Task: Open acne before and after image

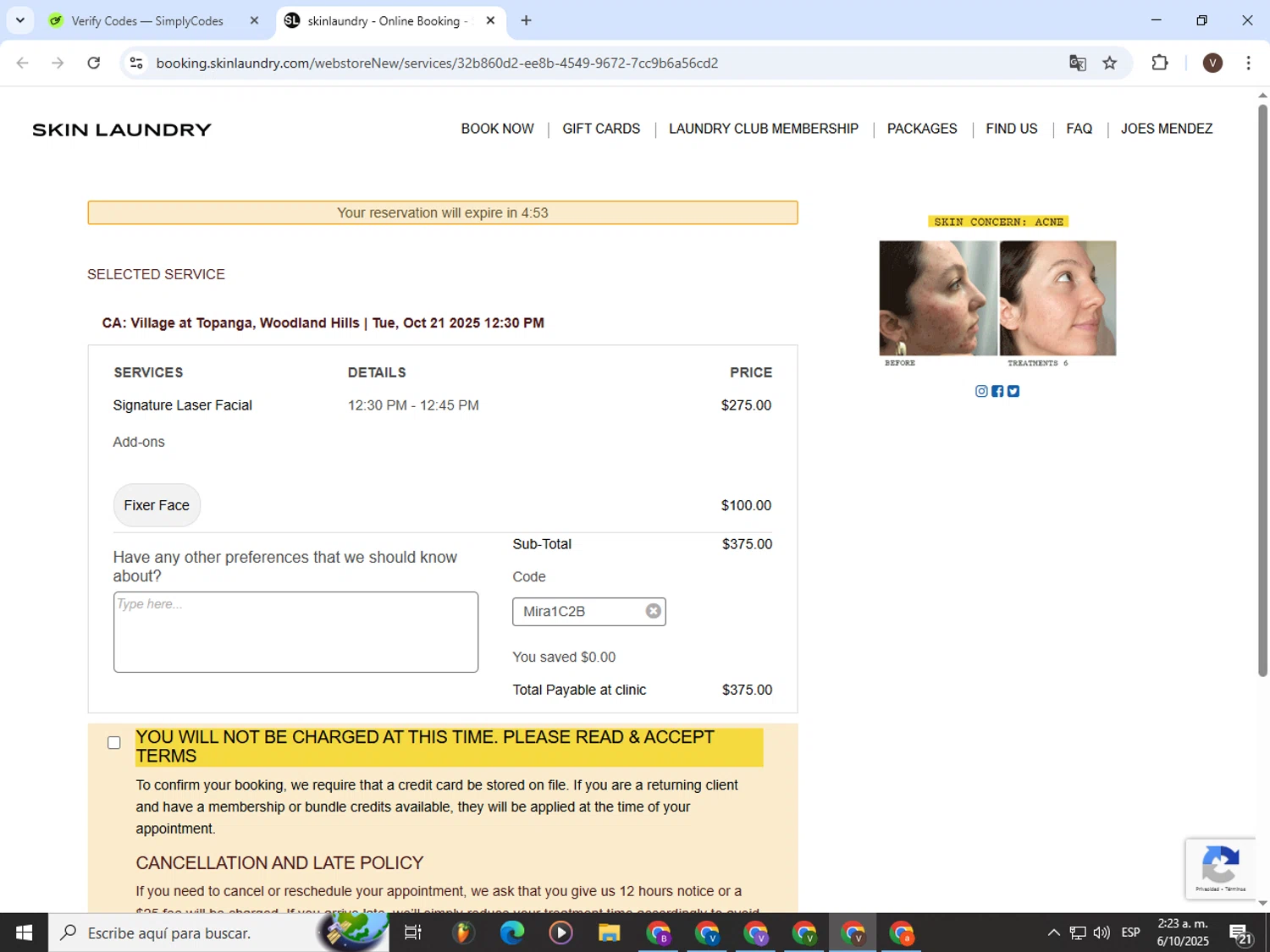Action: [997, 298]
